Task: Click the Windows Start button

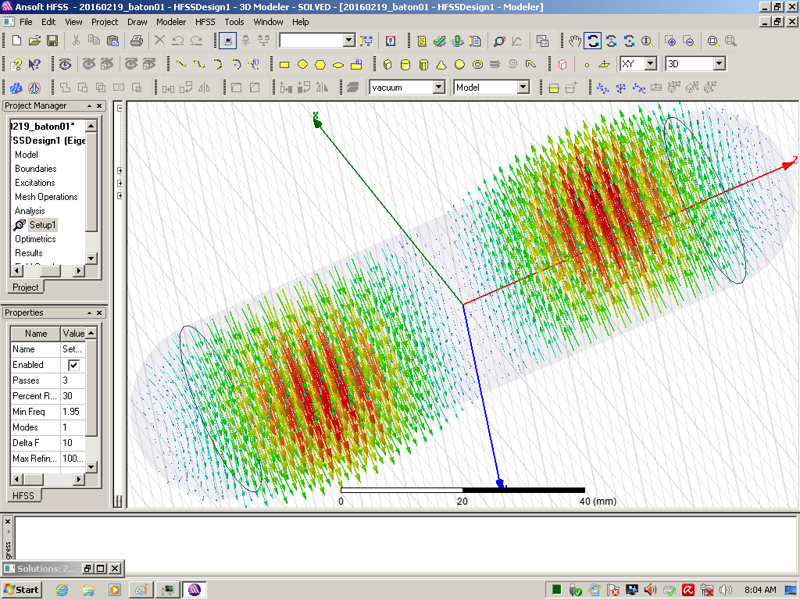Action: pyautogui.click(x=22, y=589)
